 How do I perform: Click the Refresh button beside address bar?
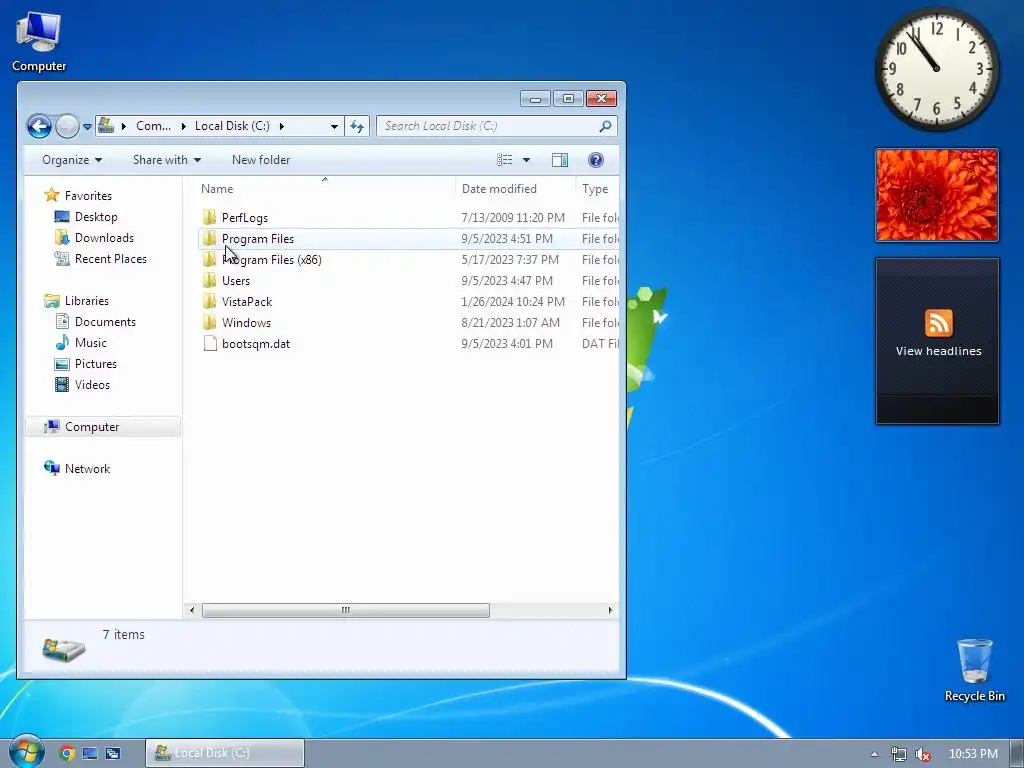pos(357,126)
